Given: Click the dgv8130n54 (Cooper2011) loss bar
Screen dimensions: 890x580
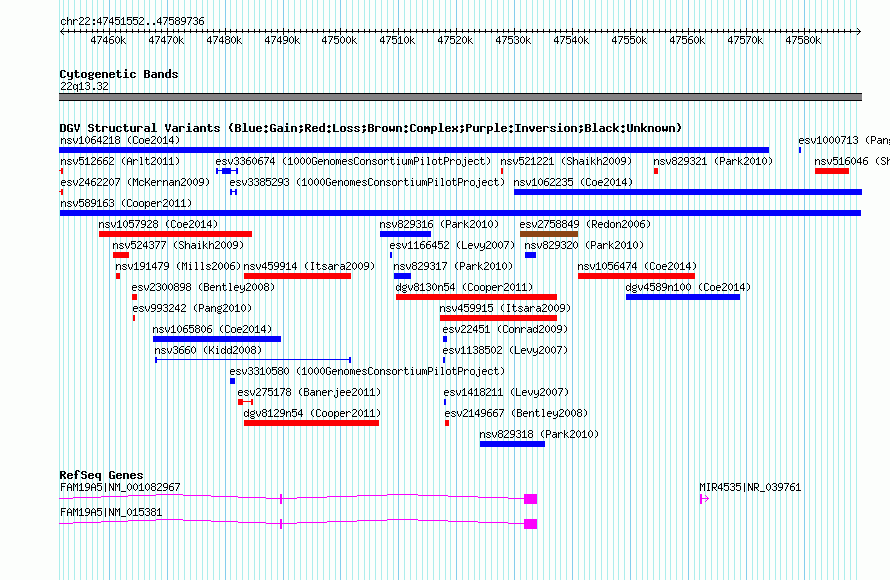Looking at the screenshot, I should point(476,297).
